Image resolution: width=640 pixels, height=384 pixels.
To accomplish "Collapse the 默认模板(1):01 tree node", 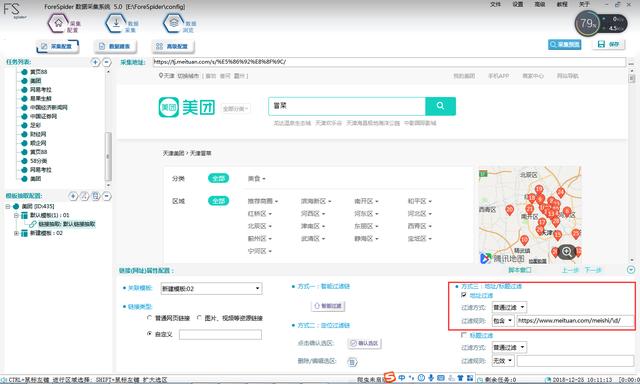I will point(16,215).
